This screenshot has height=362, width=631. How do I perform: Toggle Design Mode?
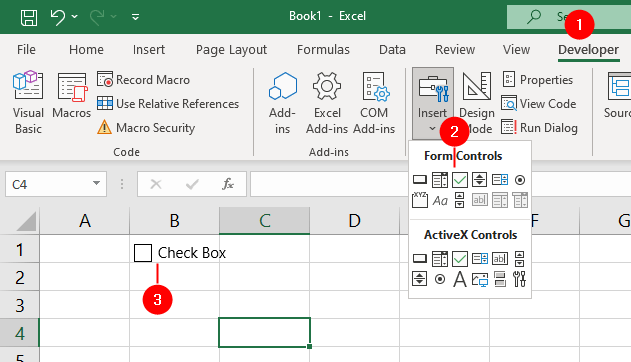pos(477,103)
